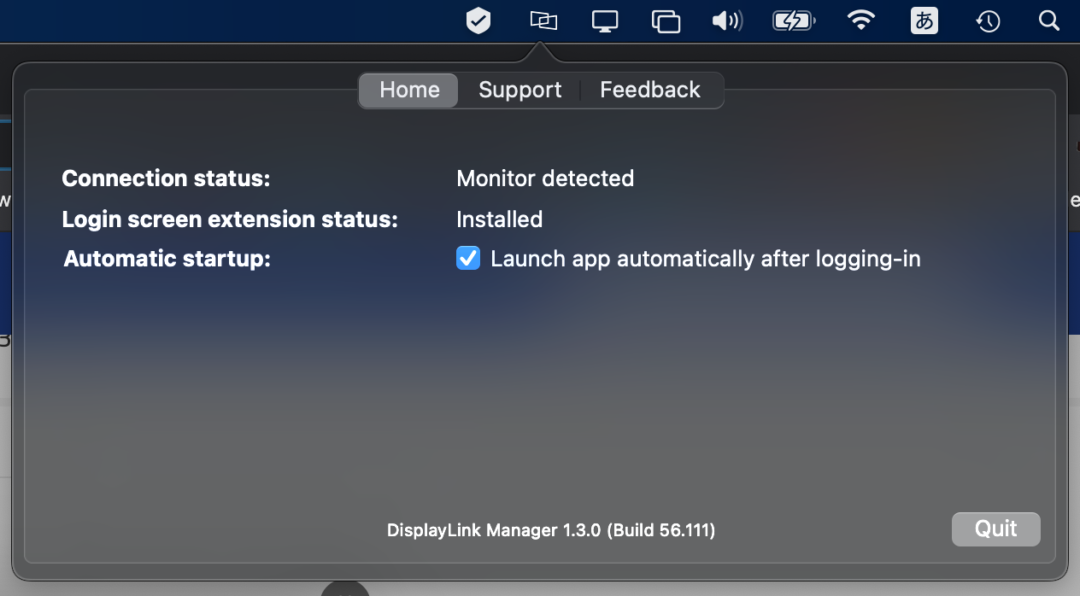Image resolution: width=1080 pixels, height=596 pixels.
Task: Open the Displays monitor icon in menu bar
Action: point(605,21)
